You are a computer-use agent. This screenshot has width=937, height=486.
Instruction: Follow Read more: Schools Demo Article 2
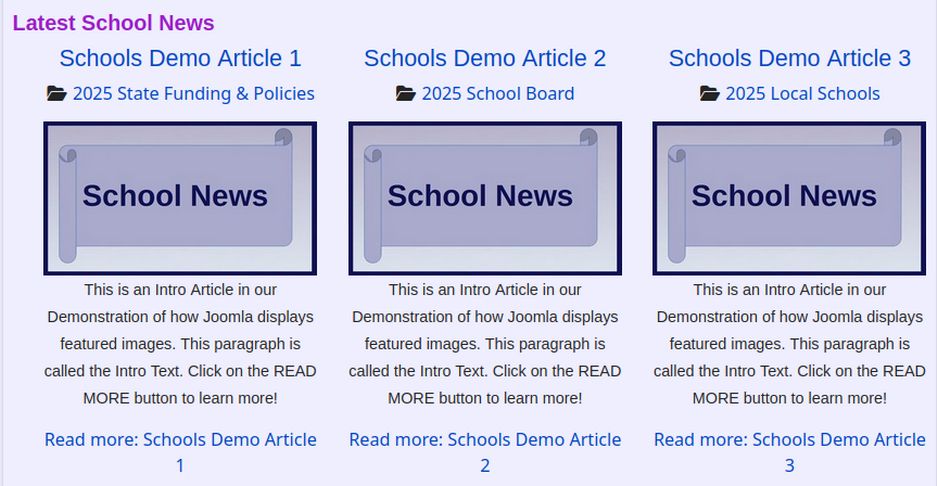coord(485,440)
